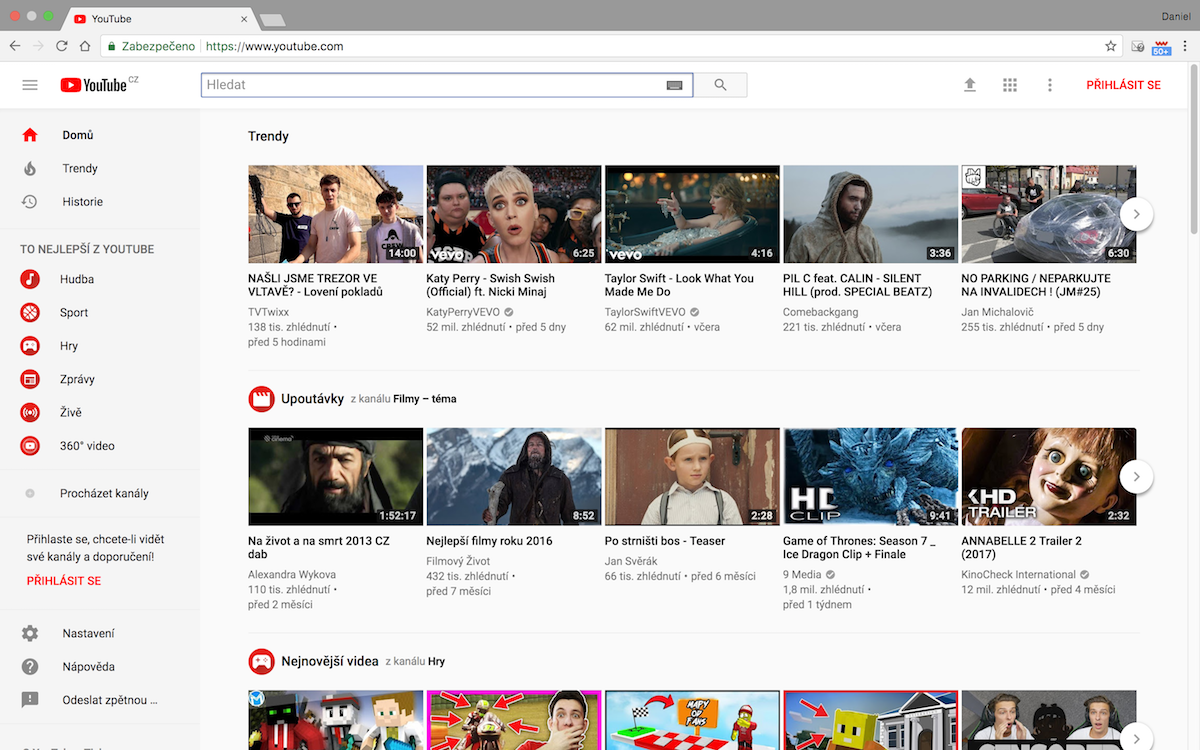Click in the Hledat search field
Screen dimensions: 1200x750
pyautogui.click(x=430, y=85)
